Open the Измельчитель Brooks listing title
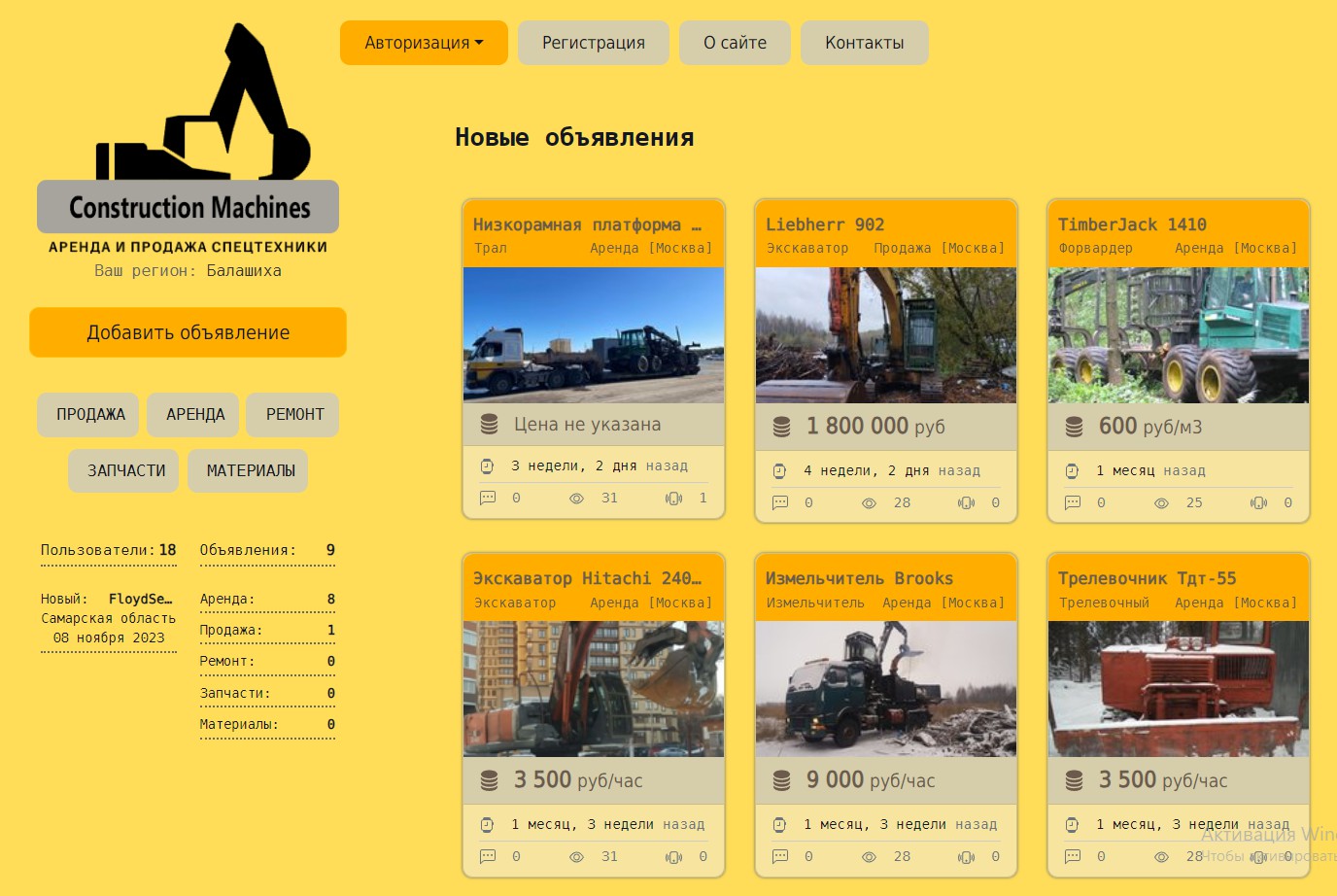 click(859, 578)
